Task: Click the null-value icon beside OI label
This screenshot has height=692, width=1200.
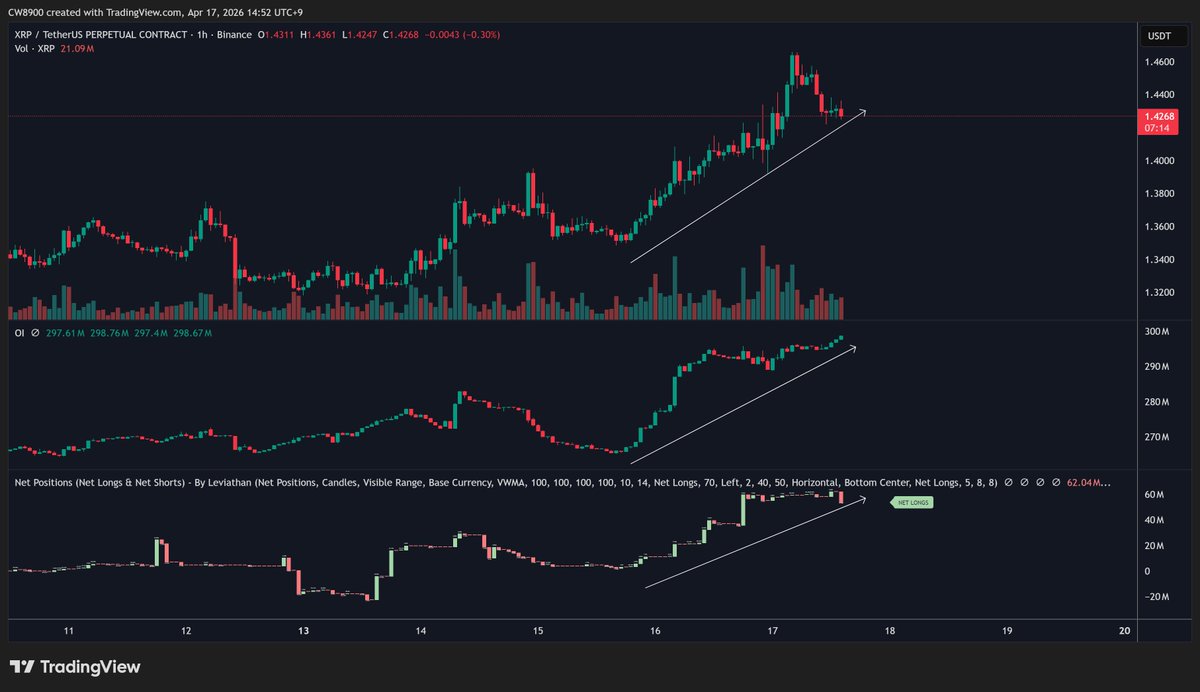Action: (34, 332)
